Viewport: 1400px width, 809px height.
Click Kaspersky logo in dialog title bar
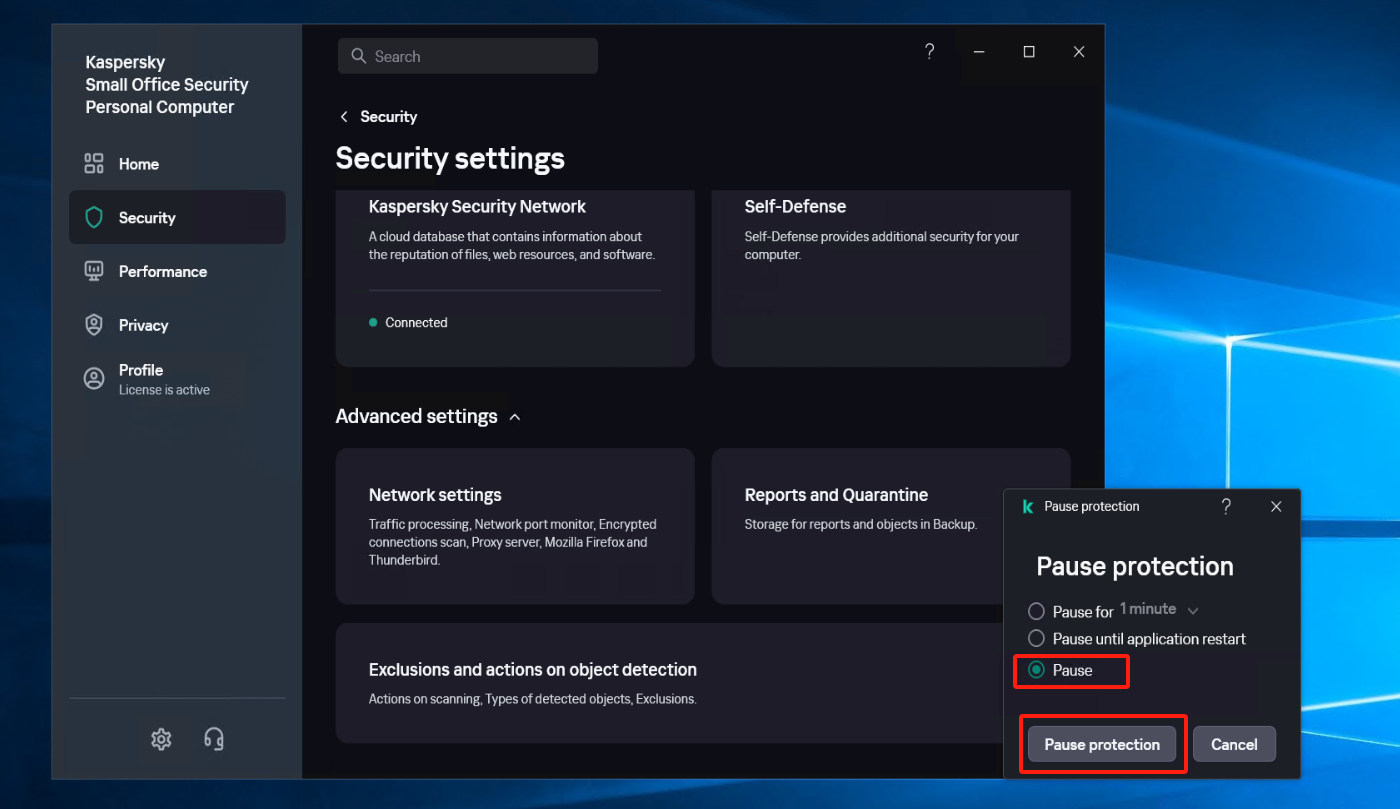coord(1027,507)
